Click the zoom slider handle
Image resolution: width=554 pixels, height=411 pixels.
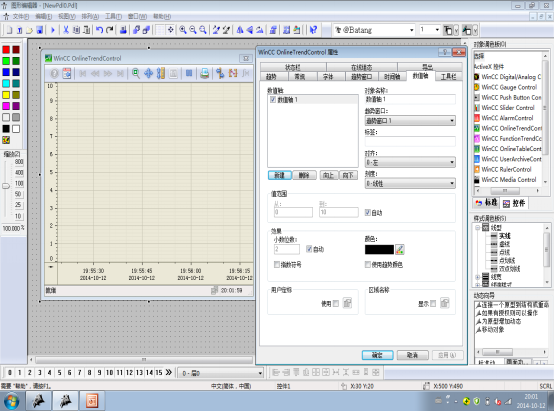[x=6, y=186]
